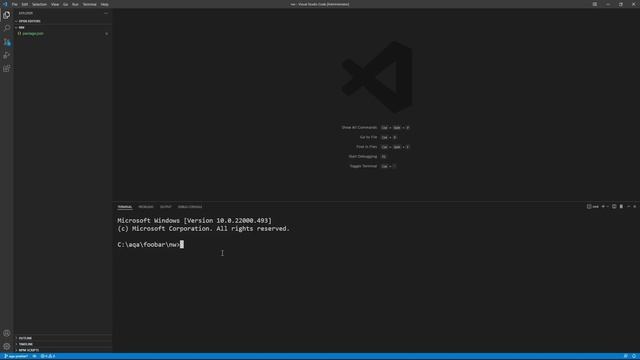Open the Help menu

(104, 4)
